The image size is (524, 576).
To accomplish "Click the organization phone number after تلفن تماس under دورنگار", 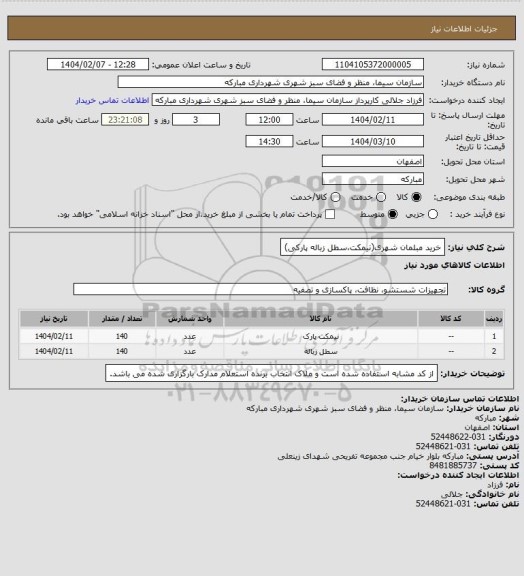I will (443, 447).
